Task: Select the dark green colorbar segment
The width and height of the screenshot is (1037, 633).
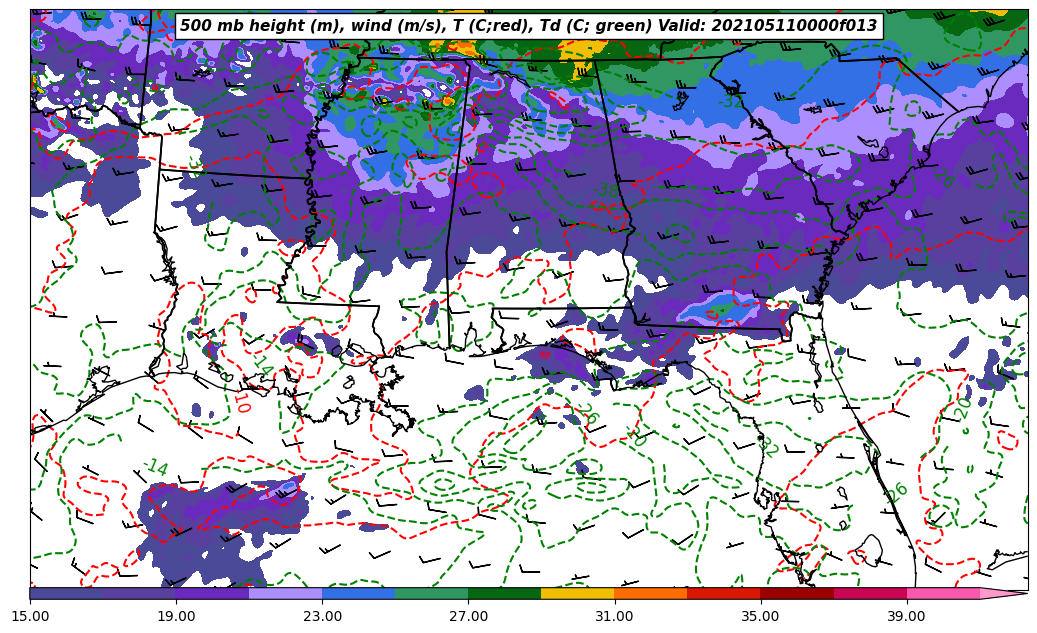Action: pos(504,593)
